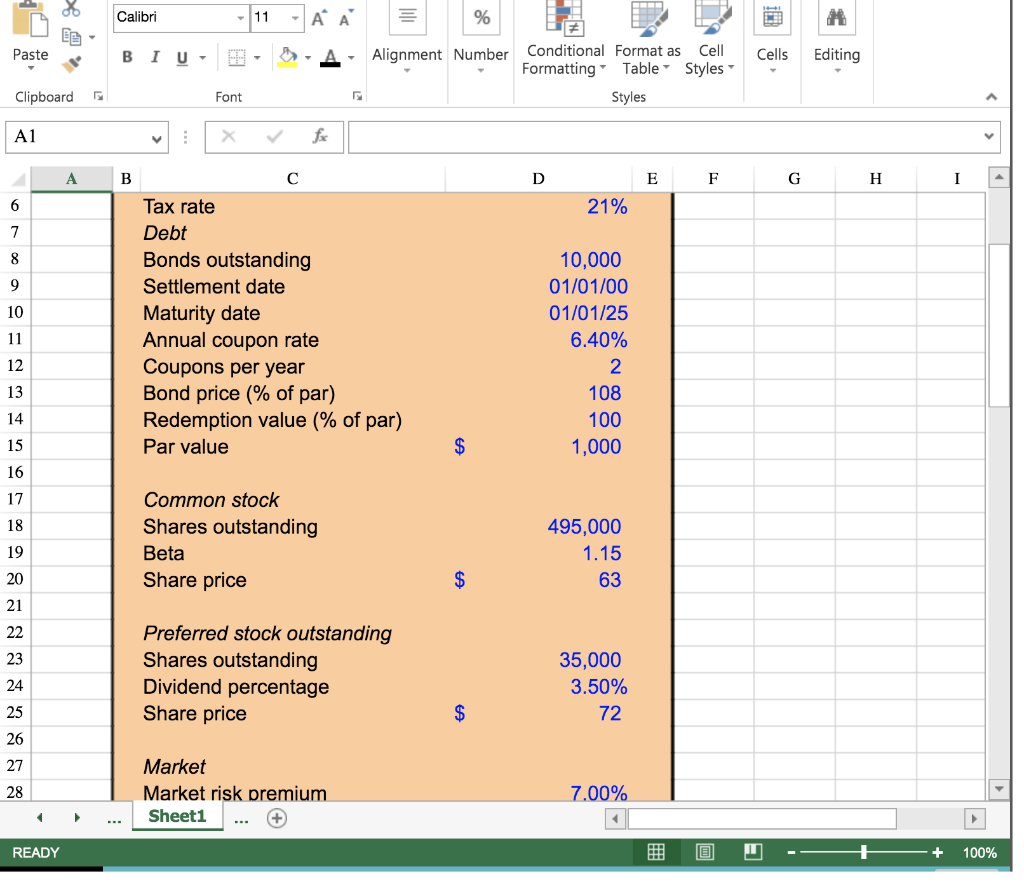
Task: Open the Conditional Formatting menu
Action: coord(563,47)
